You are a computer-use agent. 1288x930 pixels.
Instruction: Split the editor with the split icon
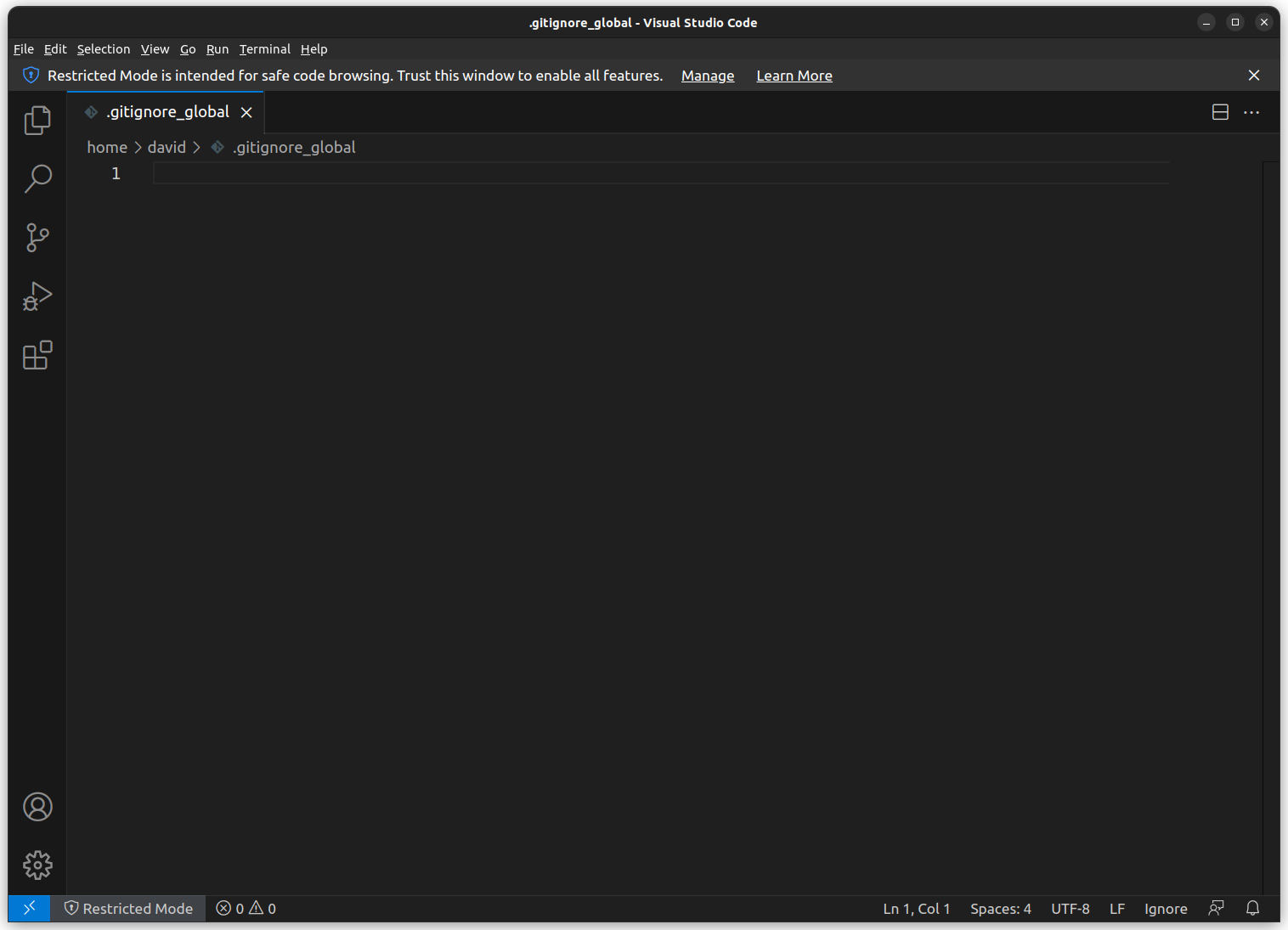pyautogui.click(x=1220, y=111)
